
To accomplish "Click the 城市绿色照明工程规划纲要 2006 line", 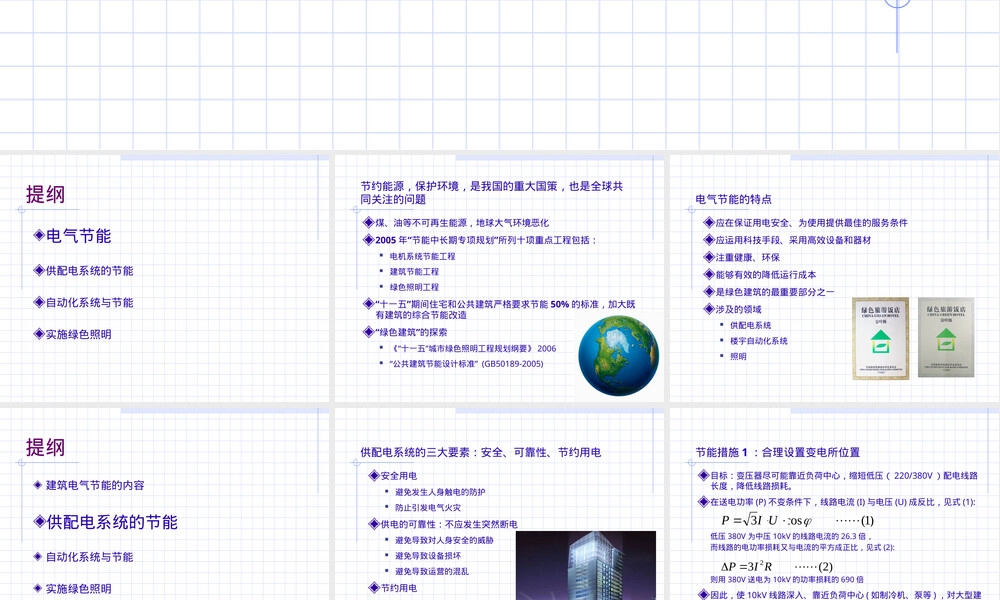I will pyautogui.click(x=471, y=348).
